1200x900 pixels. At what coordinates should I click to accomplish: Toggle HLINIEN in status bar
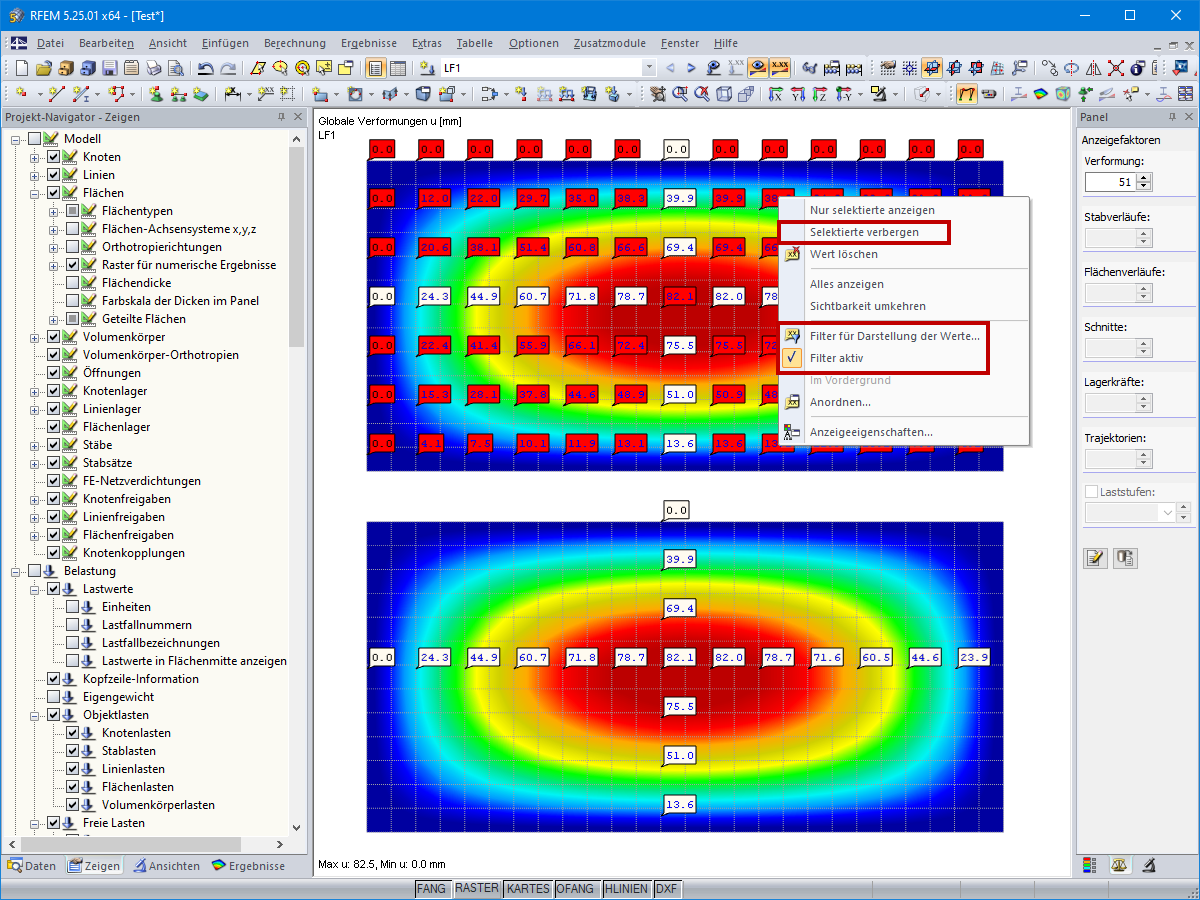[x=627, y=888]
